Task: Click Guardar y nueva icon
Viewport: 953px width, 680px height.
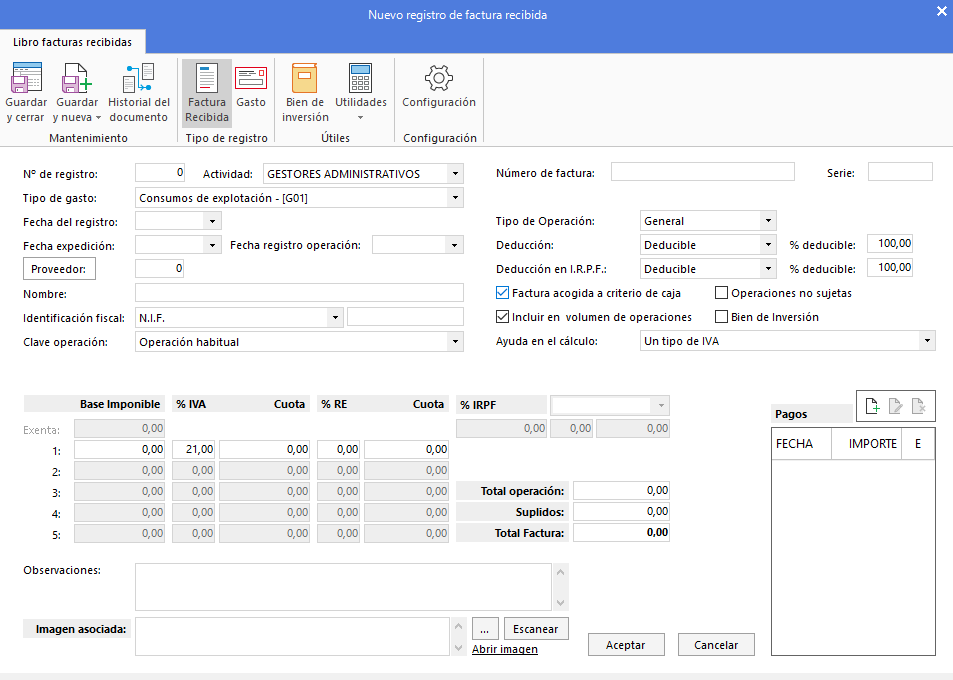Action: coord(77,78)
